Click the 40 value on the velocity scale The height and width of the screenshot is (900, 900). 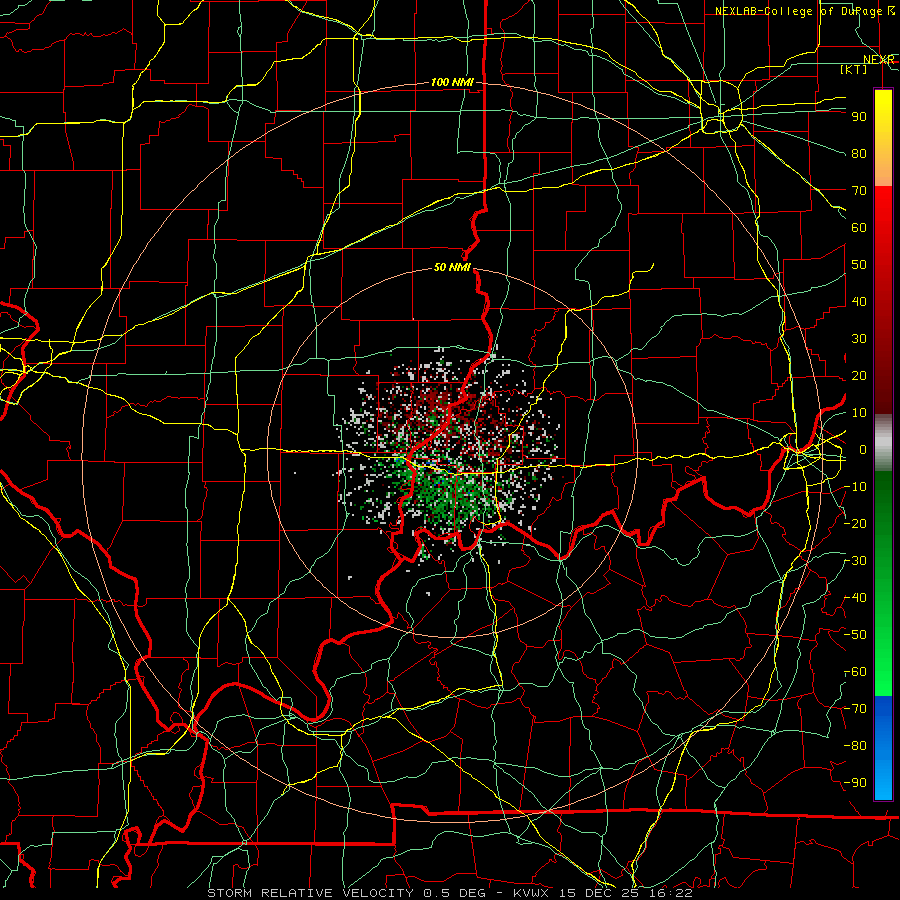859,302
